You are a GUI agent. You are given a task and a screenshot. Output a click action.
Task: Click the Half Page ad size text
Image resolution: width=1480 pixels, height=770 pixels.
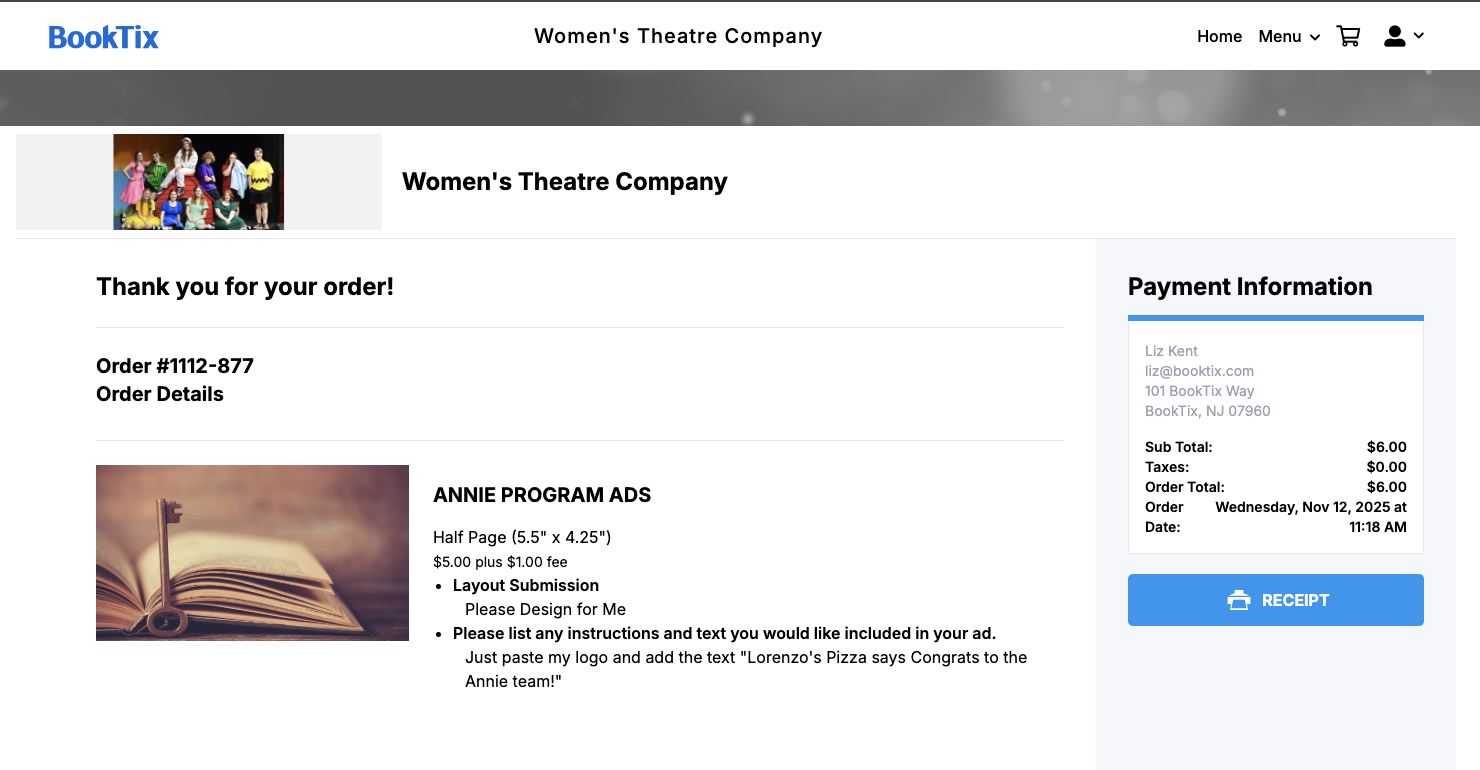pyautogui.click(x=522, y=537)
